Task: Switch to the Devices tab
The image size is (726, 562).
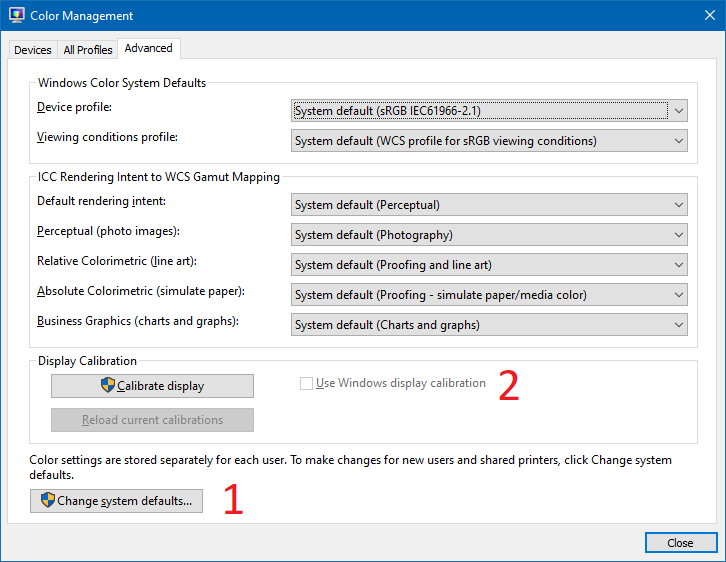Action: 32,50
